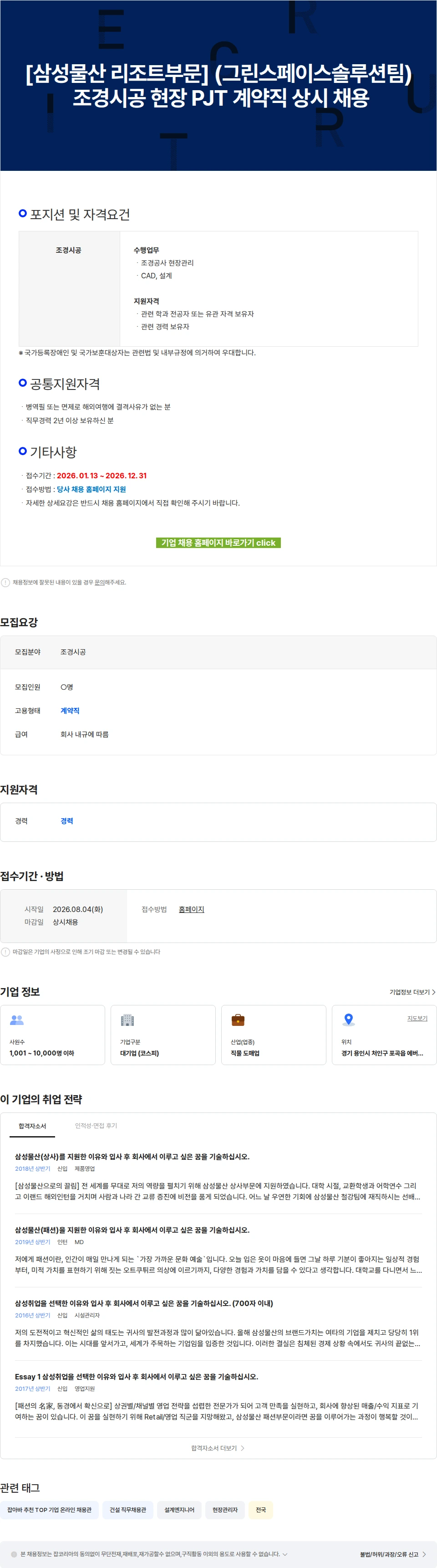Click the 2026.08.04(화) start date
The height and width of the screenshot is (1568, 437).
[x=78, y=909]
